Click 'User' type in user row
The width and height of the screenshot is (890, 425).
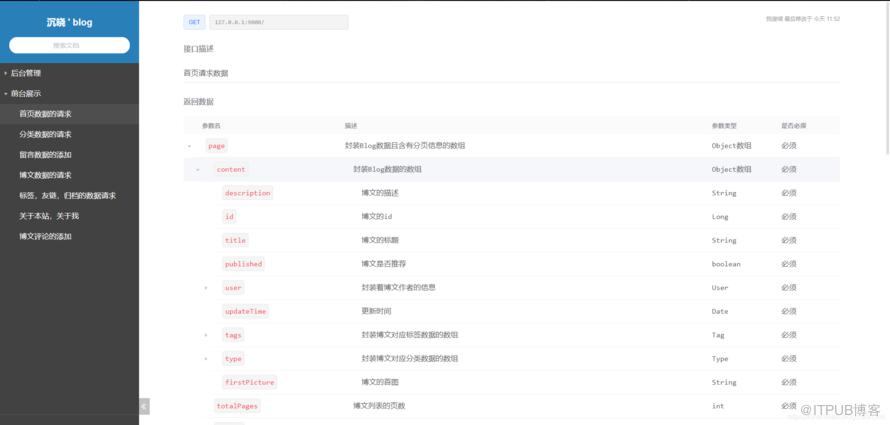tap(720, 288)
